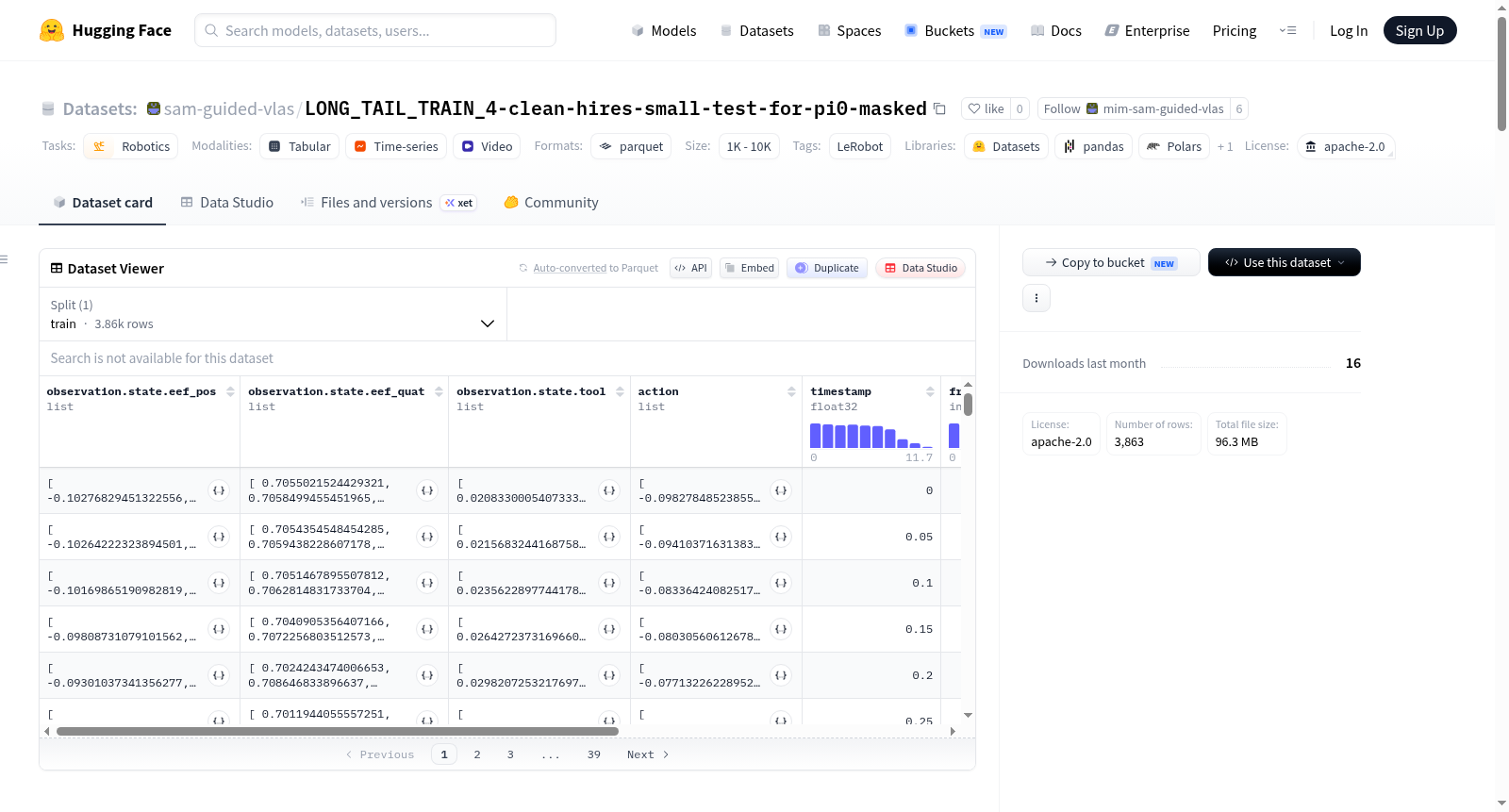Click the apache-2.0 license tag

click(x=1345, y=146)
